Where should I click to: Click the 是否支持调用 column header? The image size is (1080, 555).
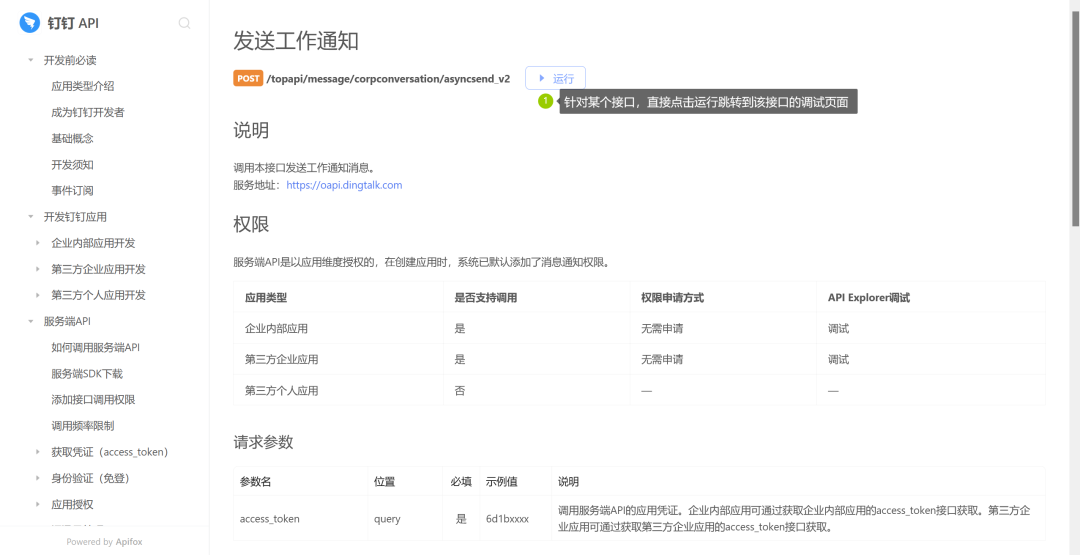486,297
